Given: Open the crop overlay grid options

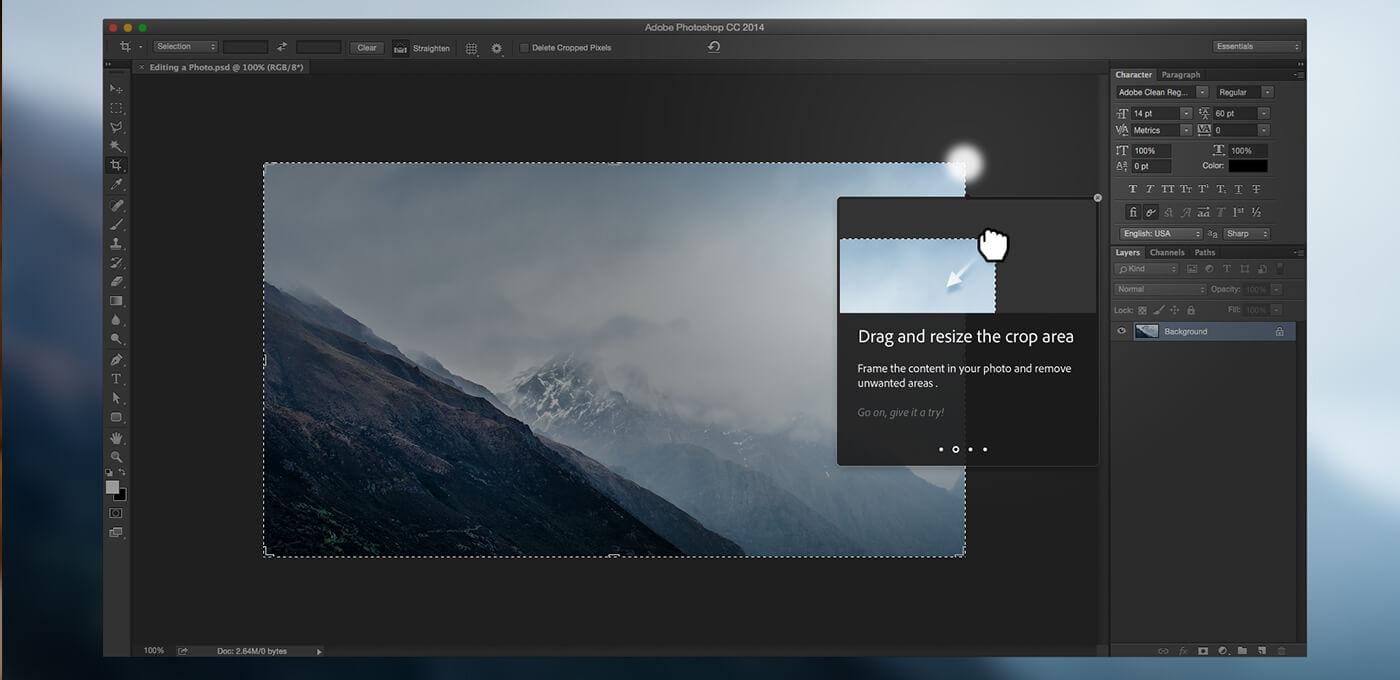Looking at the screenshot, I should pos(471,47).
